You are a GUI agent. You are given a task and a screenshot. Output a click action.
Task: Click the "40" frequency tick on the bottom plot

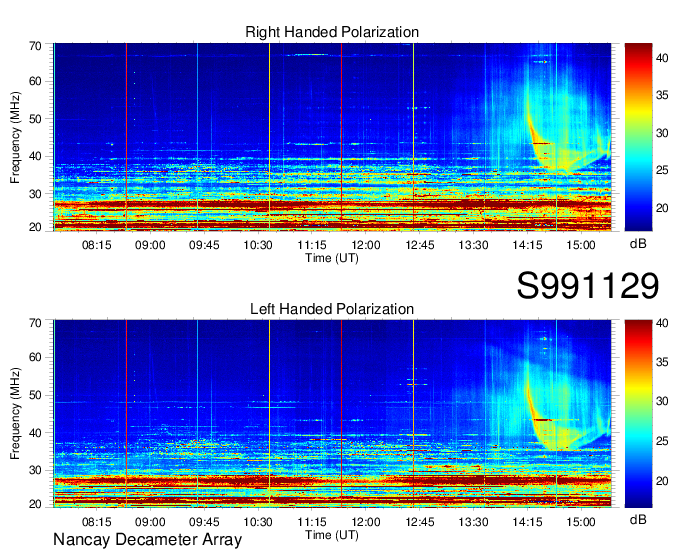(x=36, y=433)
